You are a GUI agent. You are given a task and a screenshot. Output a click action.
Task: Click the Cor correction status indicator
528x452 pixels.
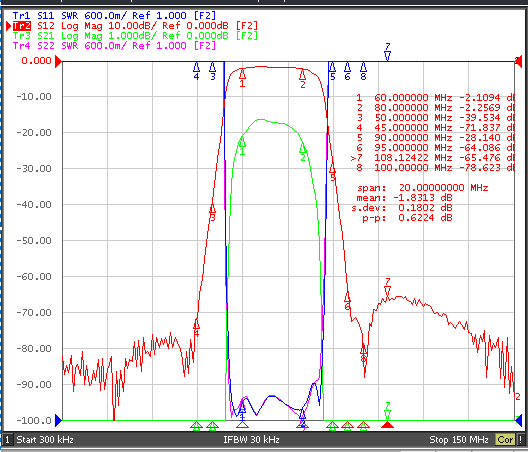click(x=505, y=440)
